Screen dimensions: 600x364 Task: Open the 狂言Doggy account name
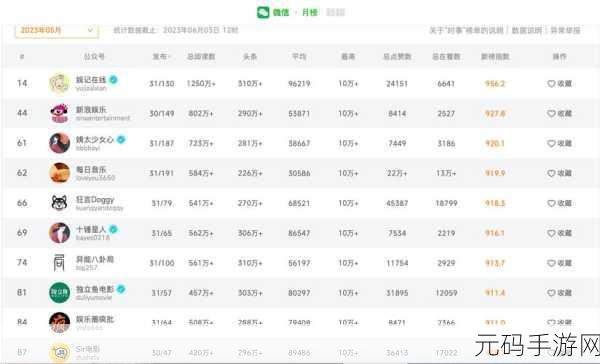tap(95, 199)
